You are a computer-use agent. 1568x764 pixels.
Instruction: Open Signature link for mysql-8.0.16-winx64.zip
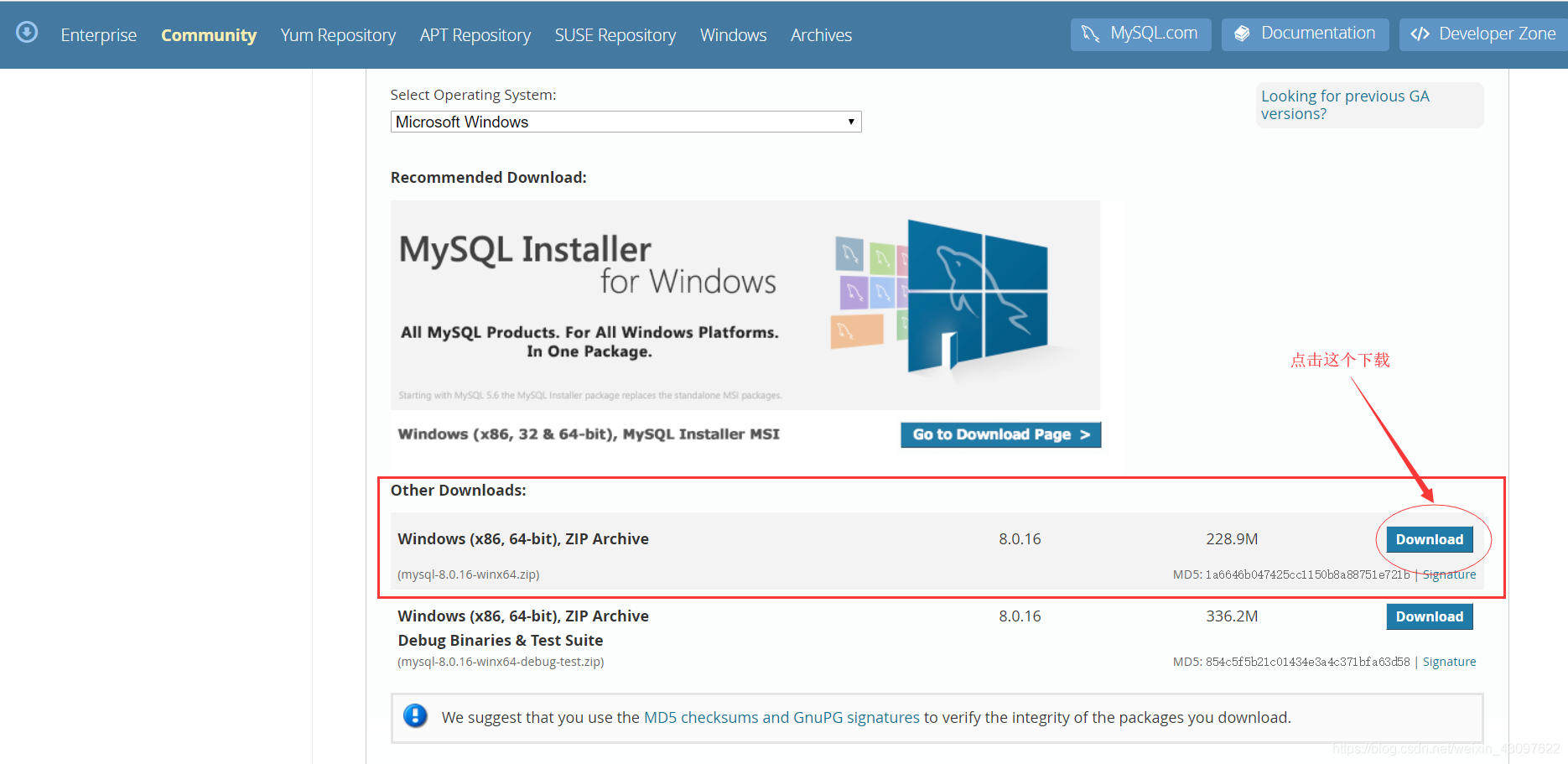(1449, 574)
